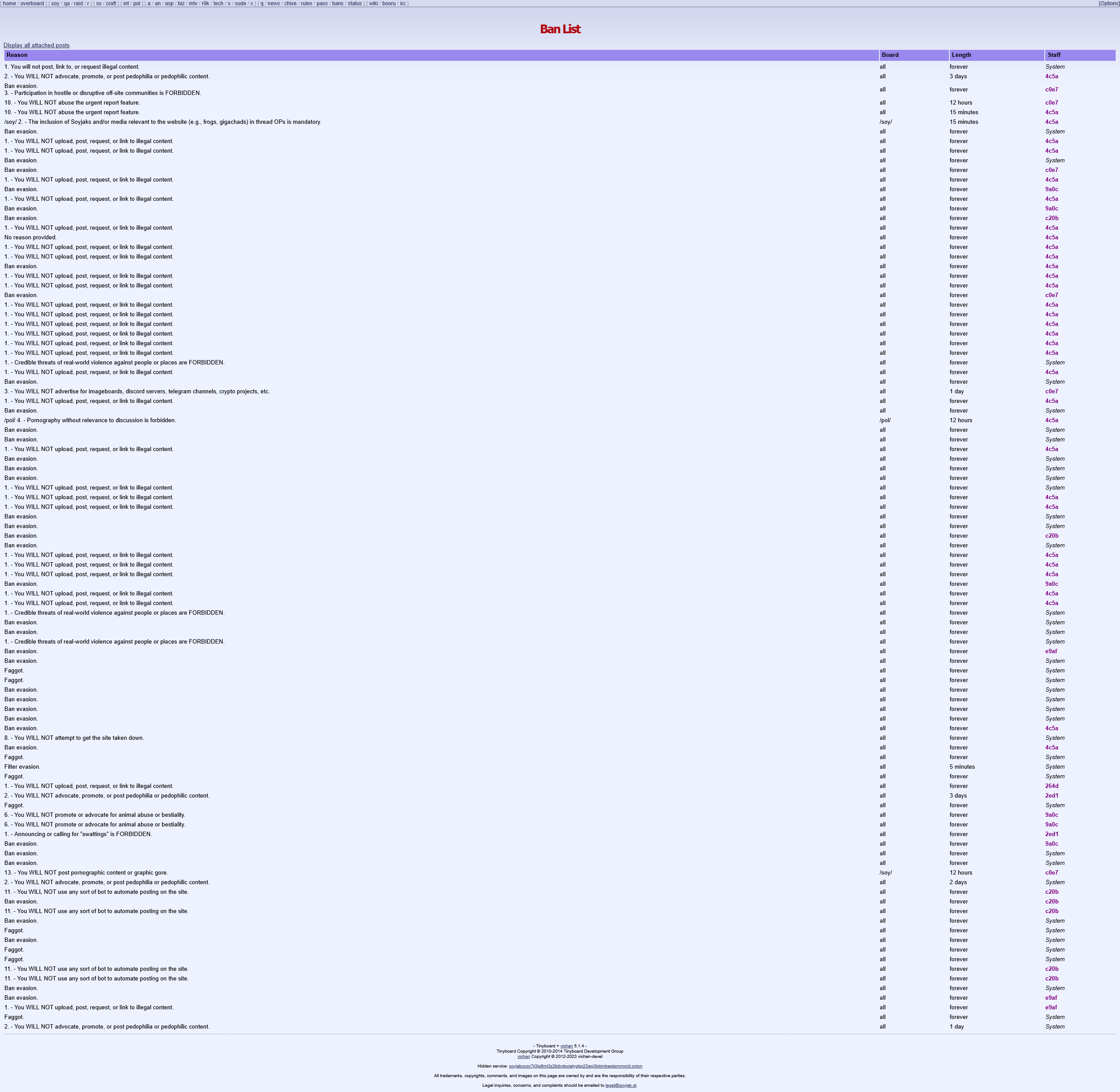Open the hidden service onion link
Screen dimensions: 1120x1092
[575, 1066]
